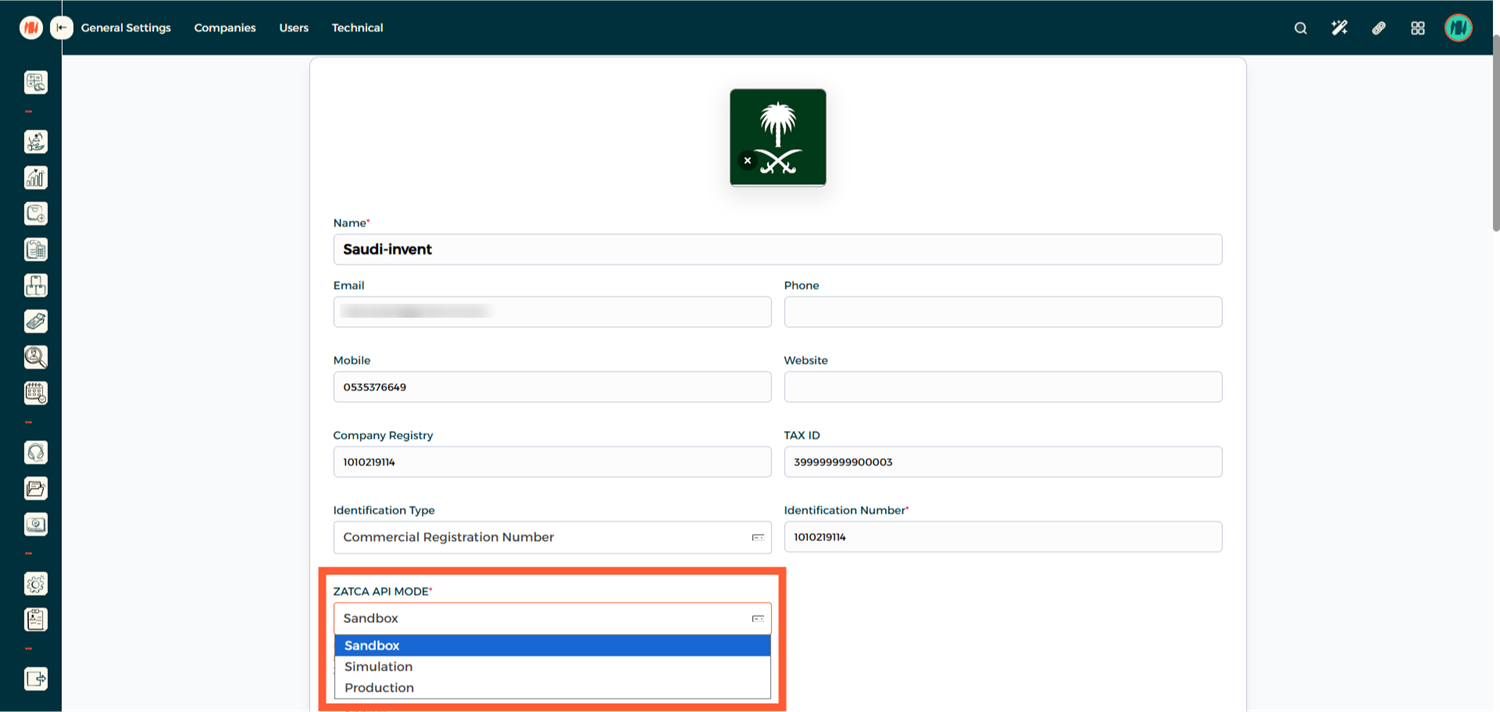The width and height of the screenshot is (1500, 712).
Task: Open the folder icon in sidebar
Action: pyautogui.click(x=36, y=489)
